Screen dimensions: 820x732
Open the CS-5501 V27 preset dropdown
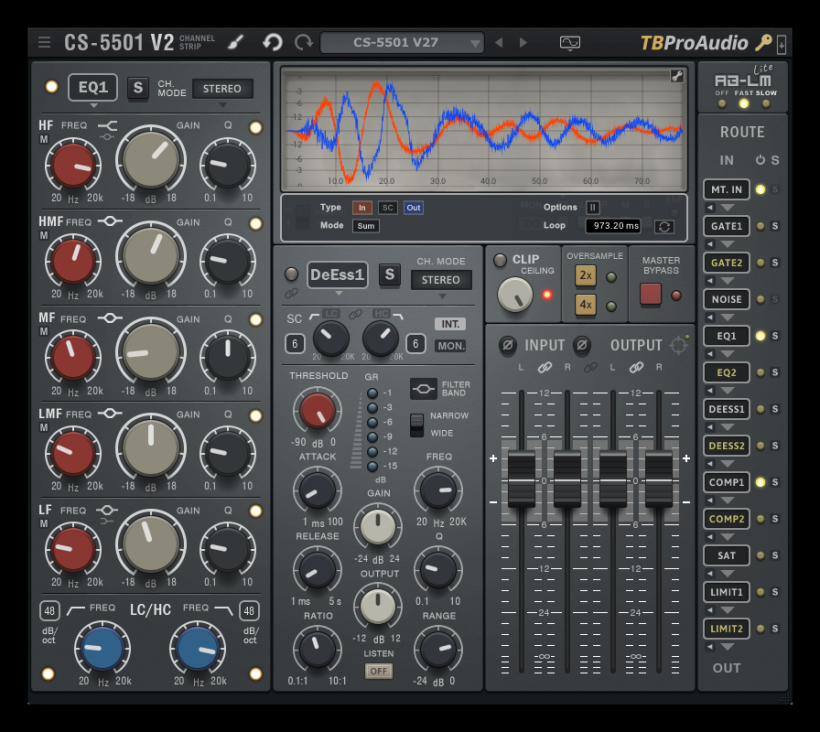tap(402, 43)
